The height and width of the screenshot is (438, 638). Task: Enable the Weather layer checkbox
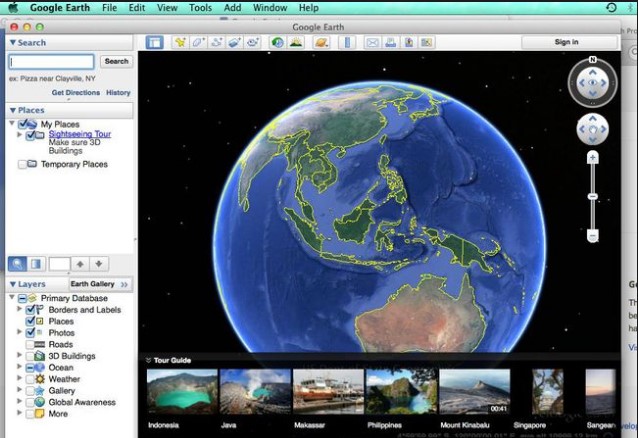pos(30,379)
